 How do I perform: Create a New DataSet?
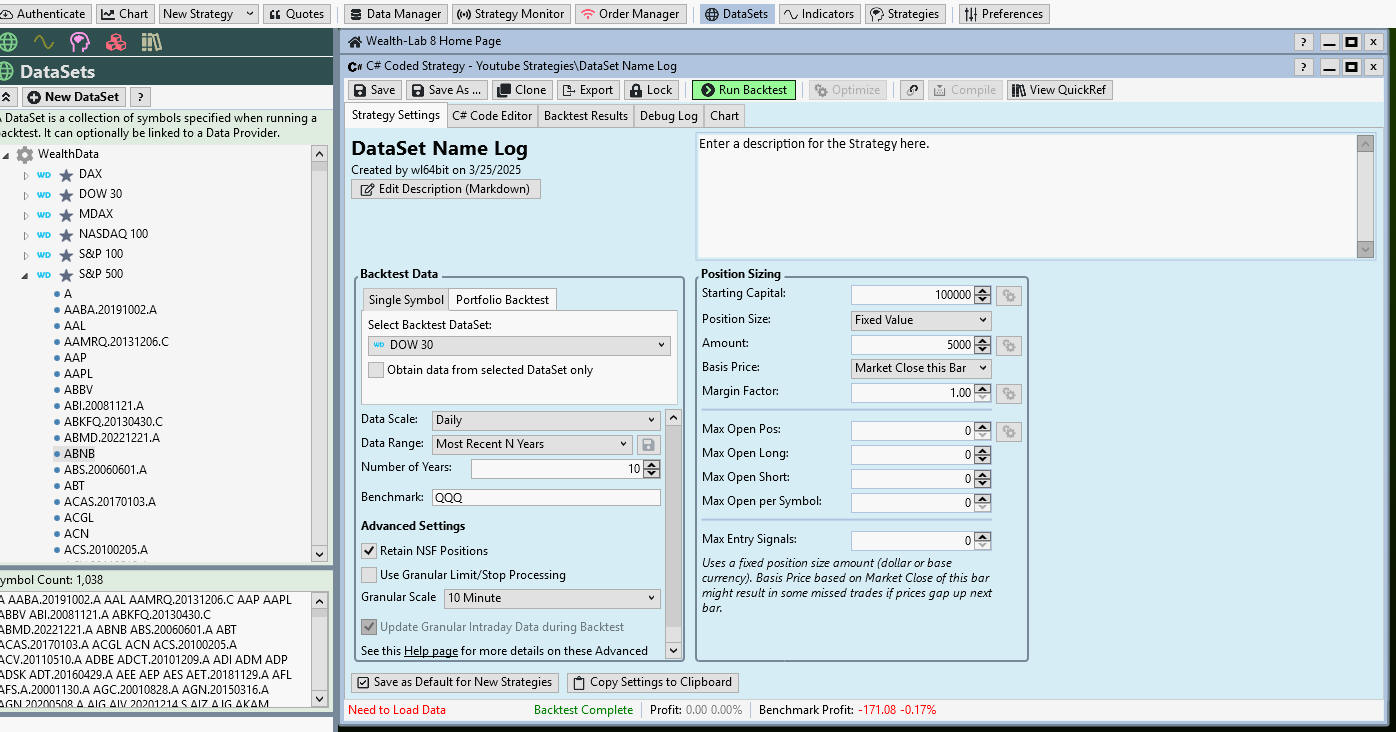click(x=73, y=97)
